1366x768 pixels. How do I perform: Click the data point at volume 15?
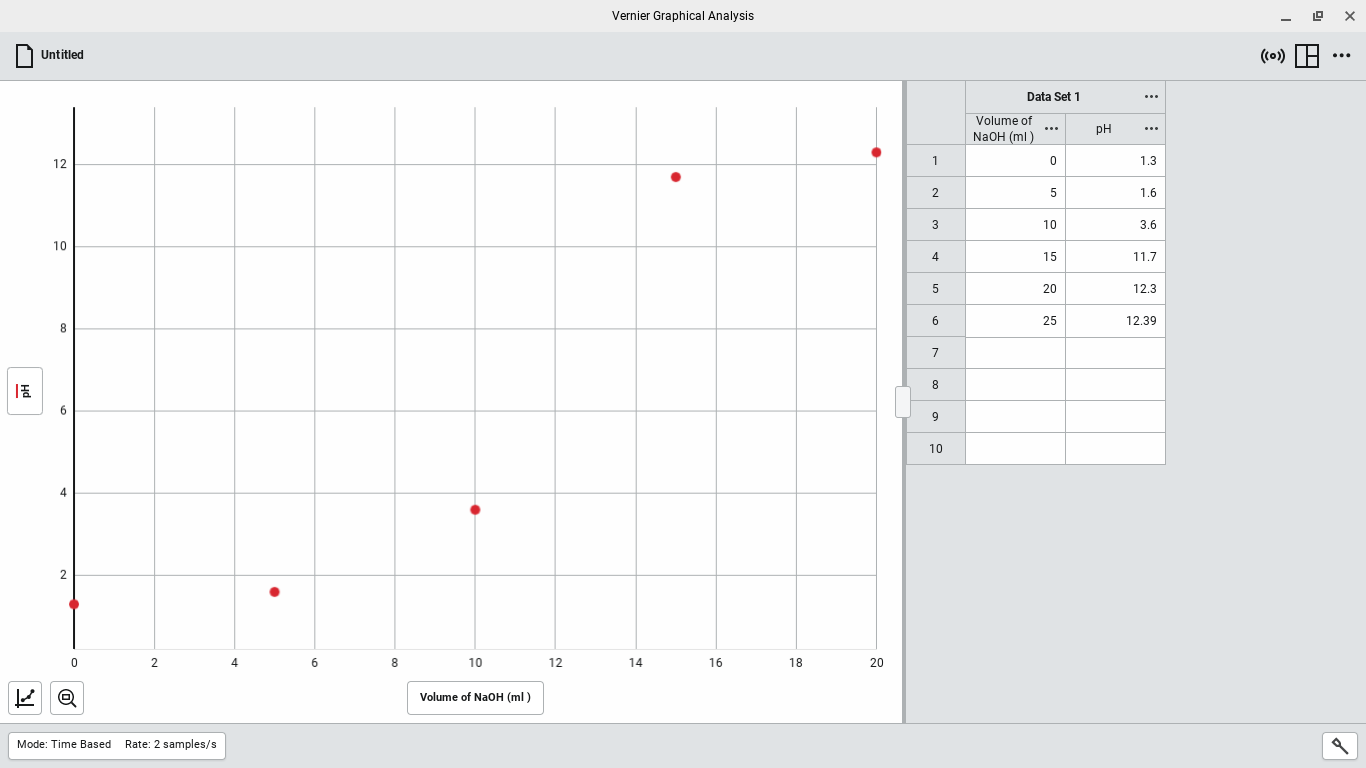[x=676, y=177]
